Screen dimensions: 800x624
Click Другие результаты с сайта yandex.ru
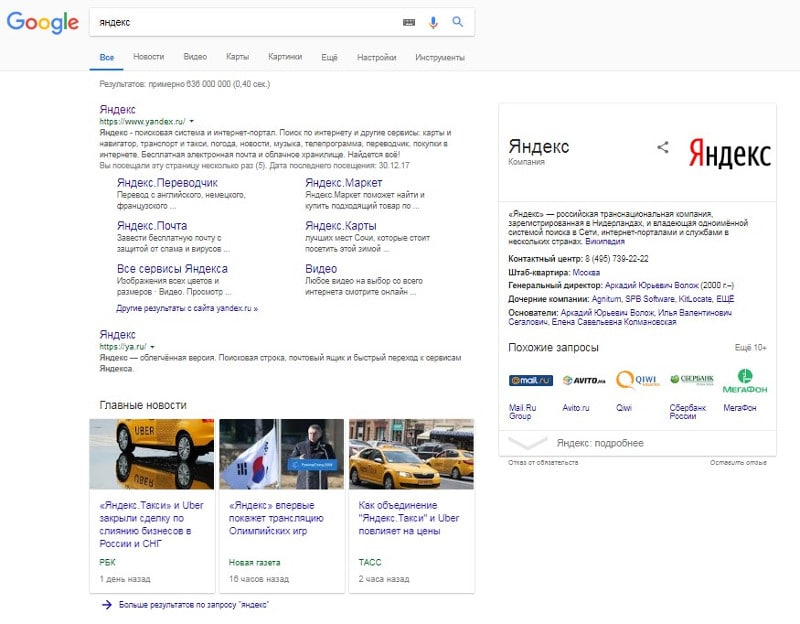(187, 308)
